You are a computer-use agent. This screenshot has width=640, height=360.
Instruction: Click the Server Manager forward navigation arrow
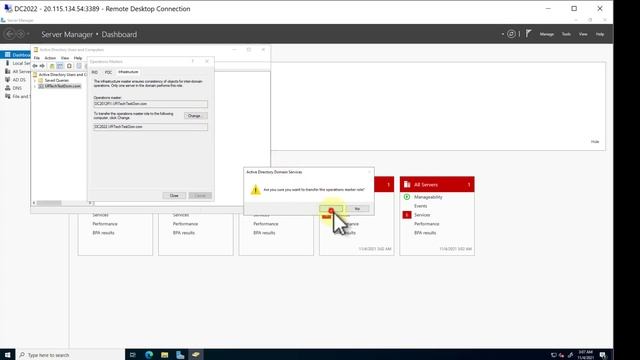point(21,34)
